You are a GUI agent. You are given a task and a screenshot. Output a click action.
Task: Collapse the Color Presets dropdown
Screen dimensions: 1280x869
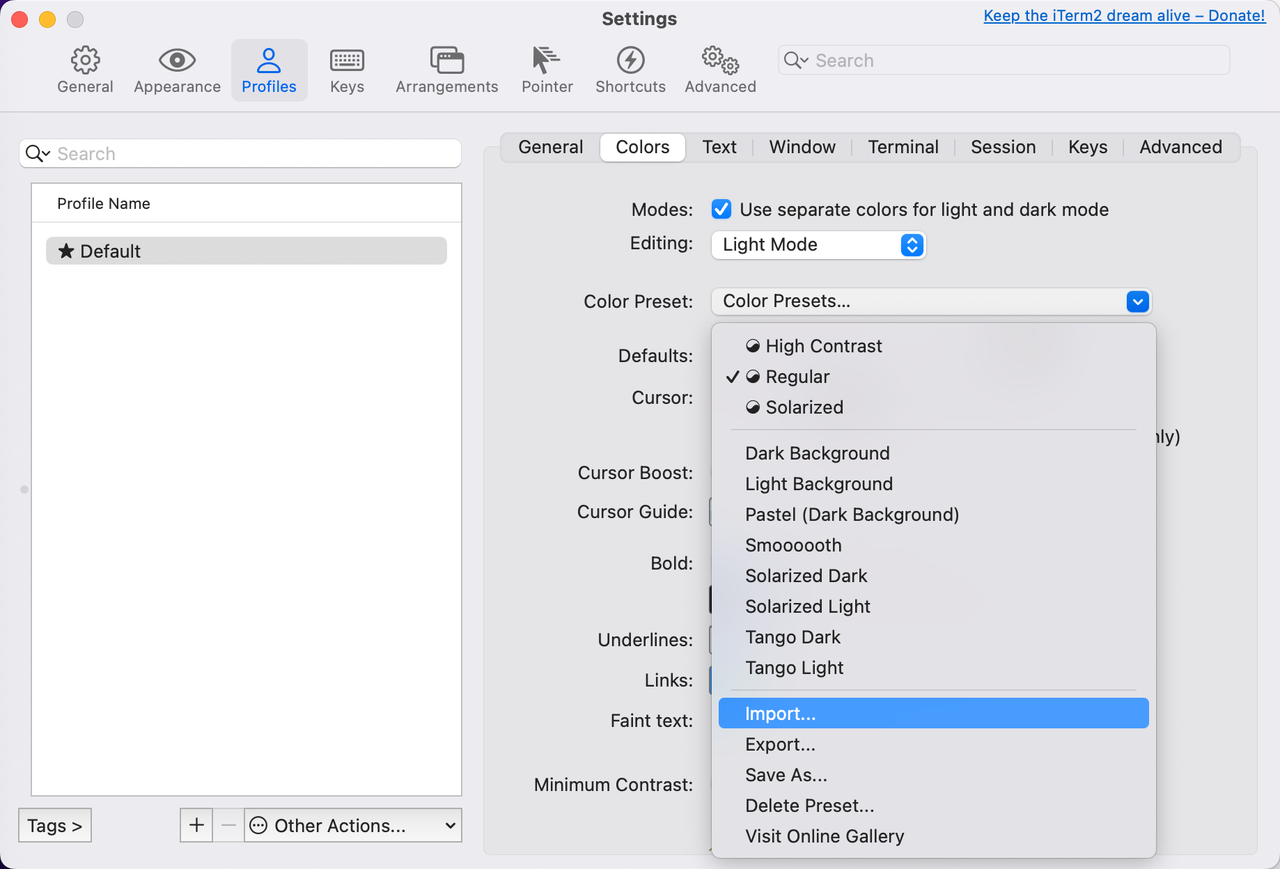point(1137,301)
